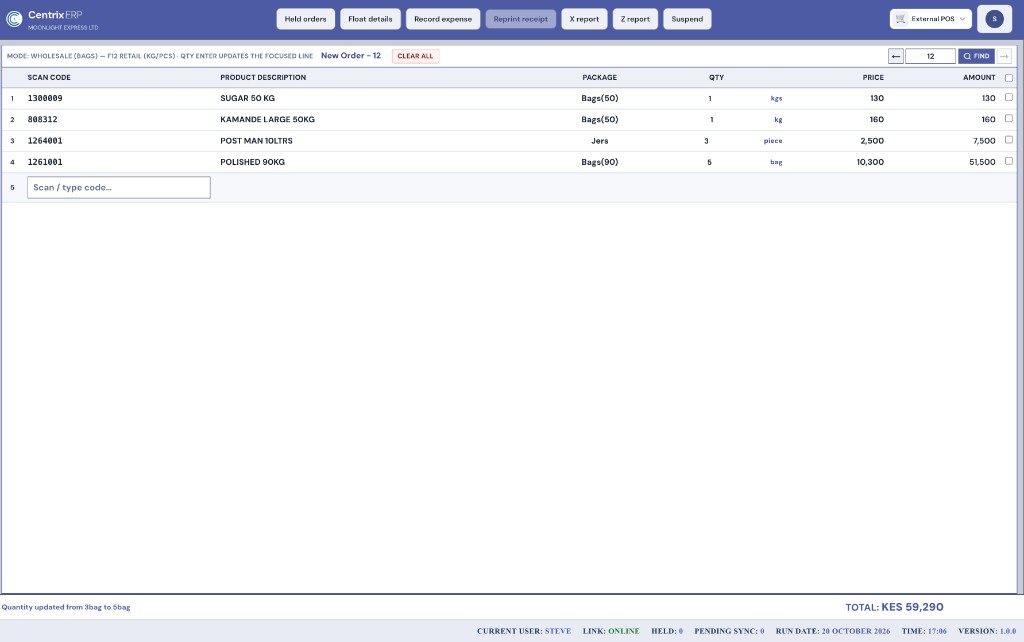The height and width of the screenshot is (642, 1024).
Task: Run the Z report
Action: pos(635,19)
